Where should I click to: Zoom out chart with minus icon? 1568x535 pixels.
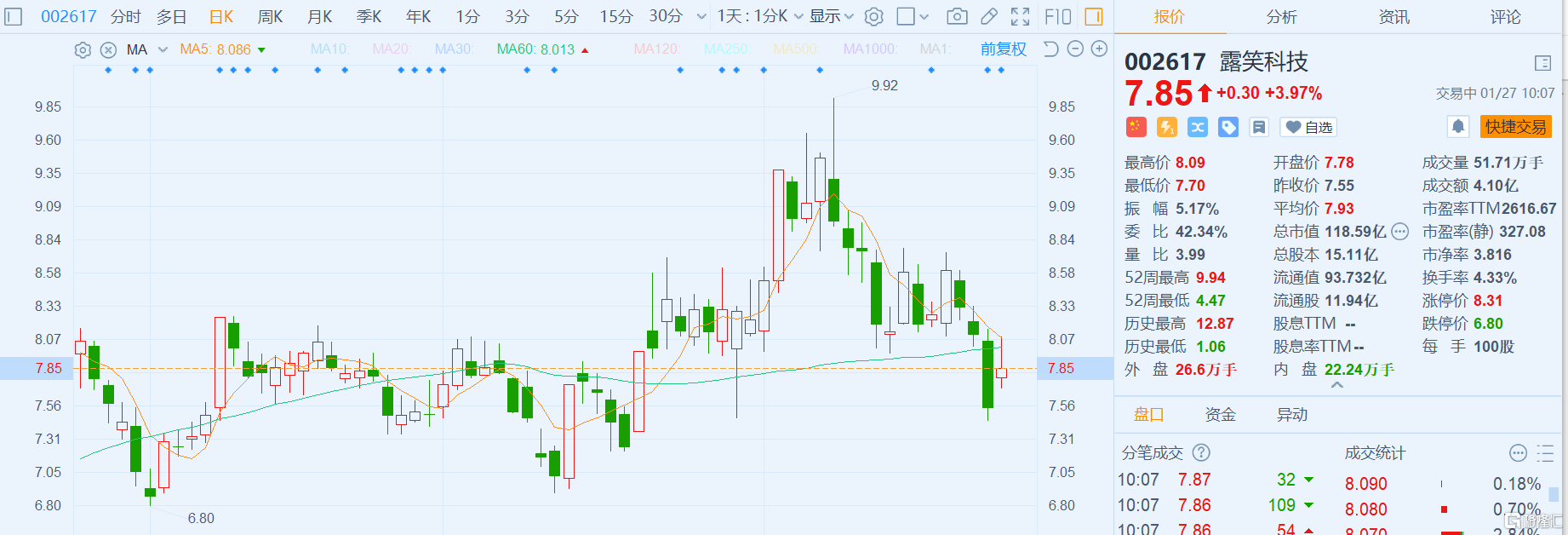point(1075,49)
